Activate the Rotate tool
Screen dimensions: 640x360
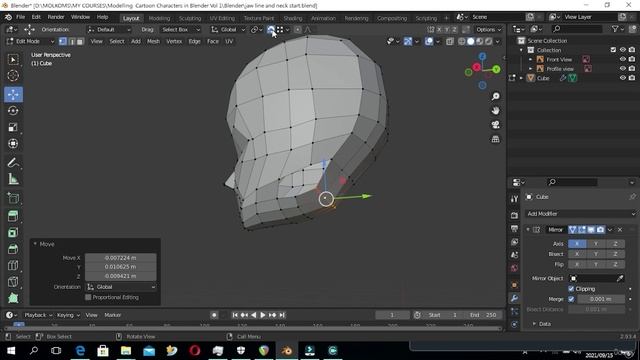click(x=13, y=111)
